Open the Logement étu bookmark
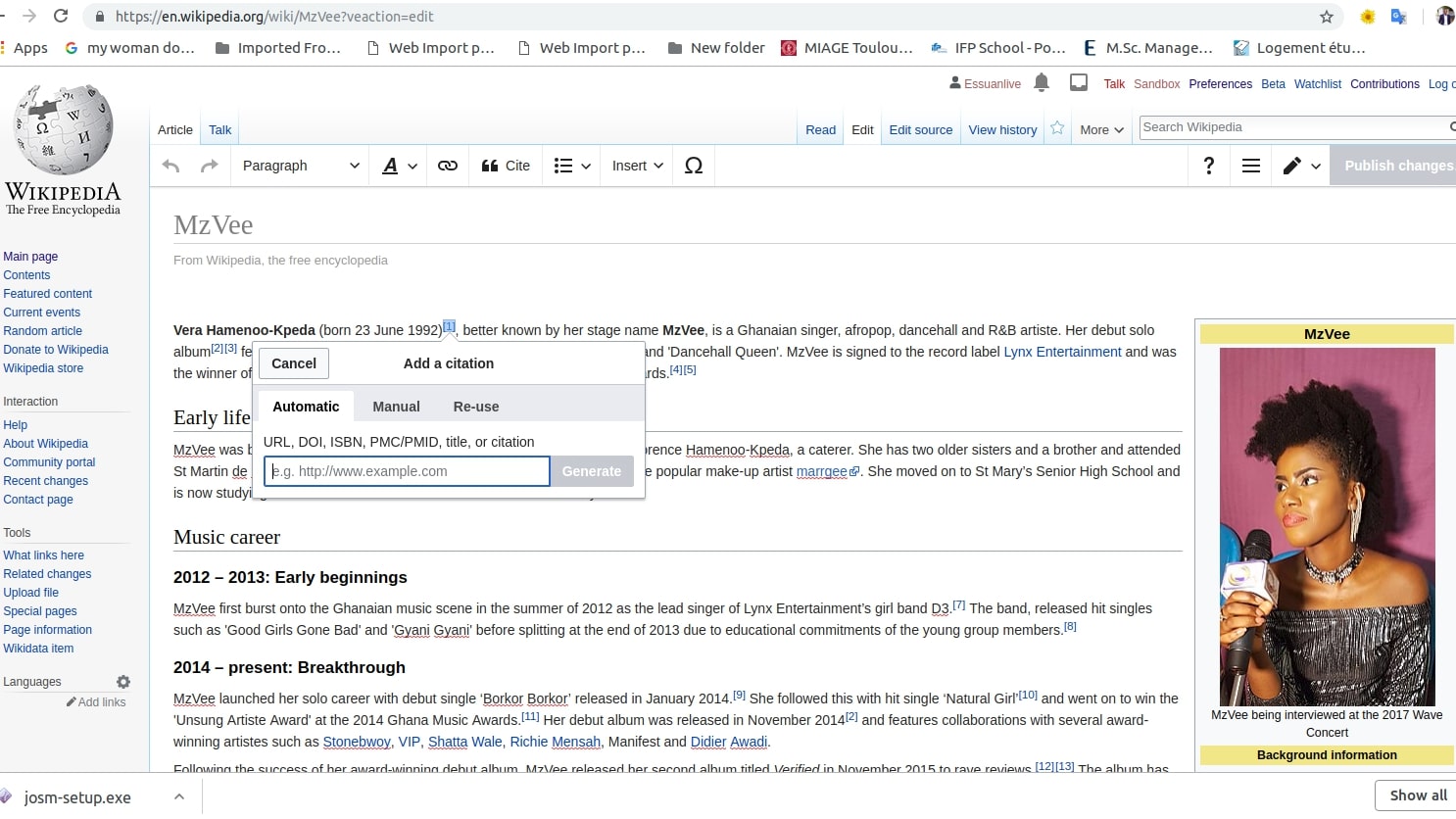Viewport: 1456px width, 819px height. pyautogui.click(x=1299, y=48)
